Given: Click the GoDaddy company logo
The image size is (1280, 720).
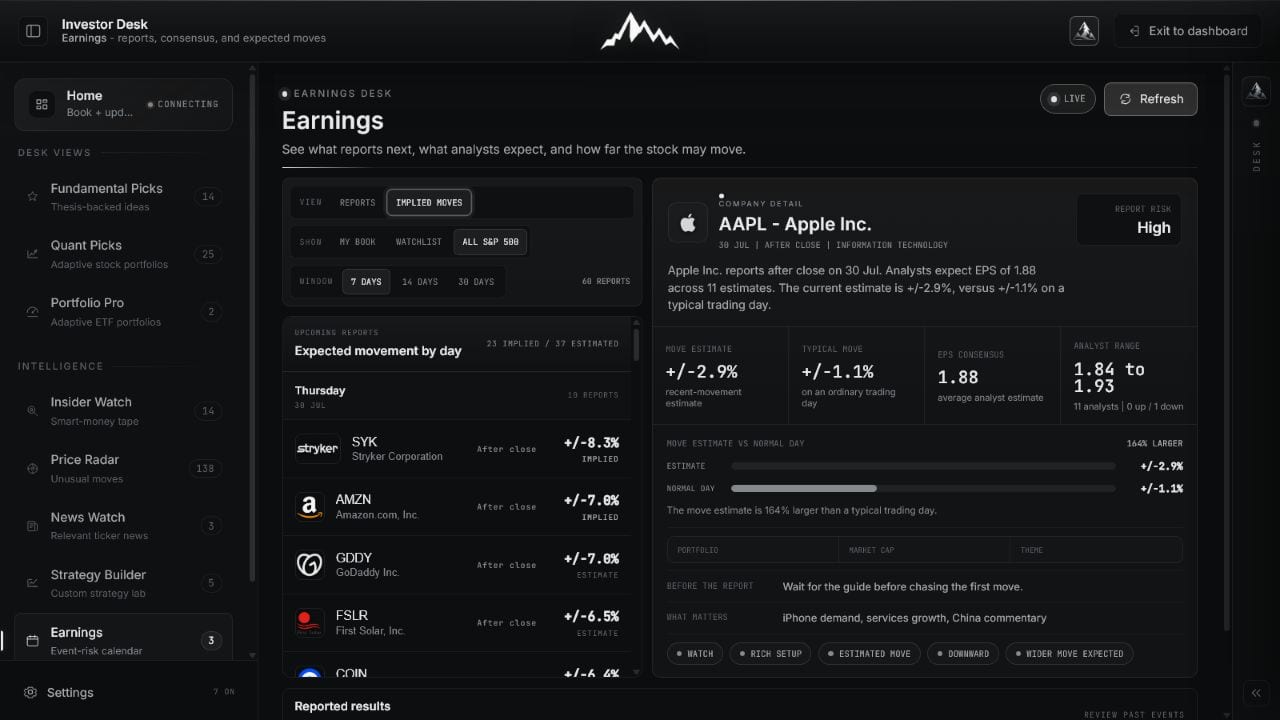Looking at the screenshot, I should tap(310, 565).
